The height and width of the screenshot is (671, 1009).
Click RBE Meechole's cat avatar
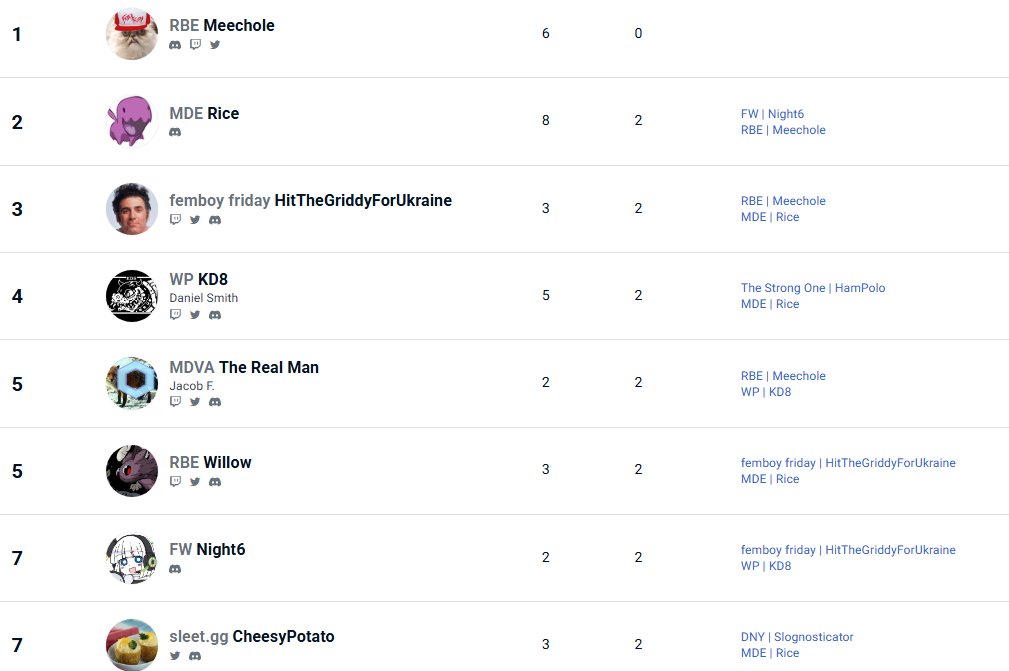[x=132, y=34]
